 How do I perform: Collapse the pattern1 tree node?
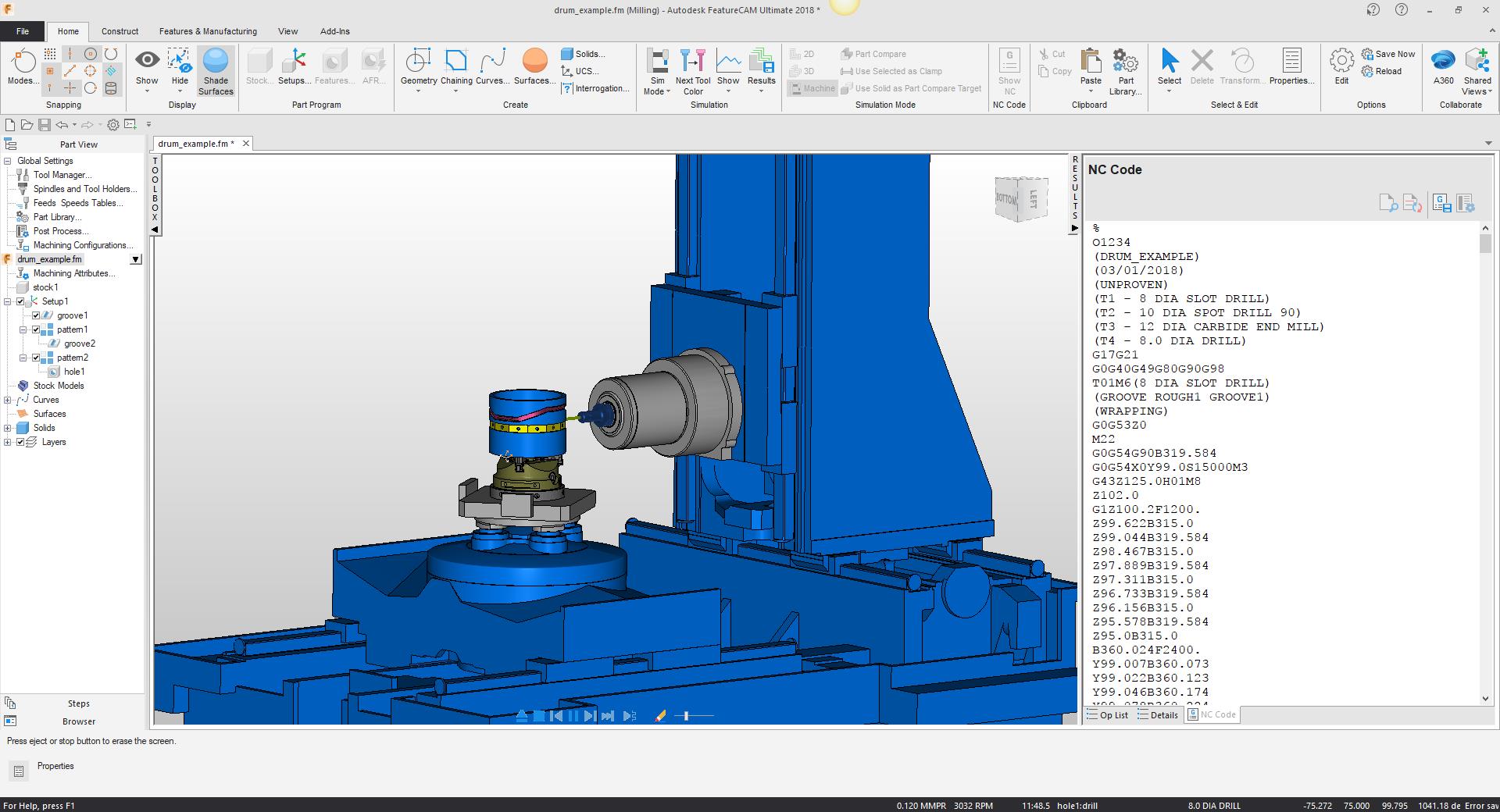[23, 329]
